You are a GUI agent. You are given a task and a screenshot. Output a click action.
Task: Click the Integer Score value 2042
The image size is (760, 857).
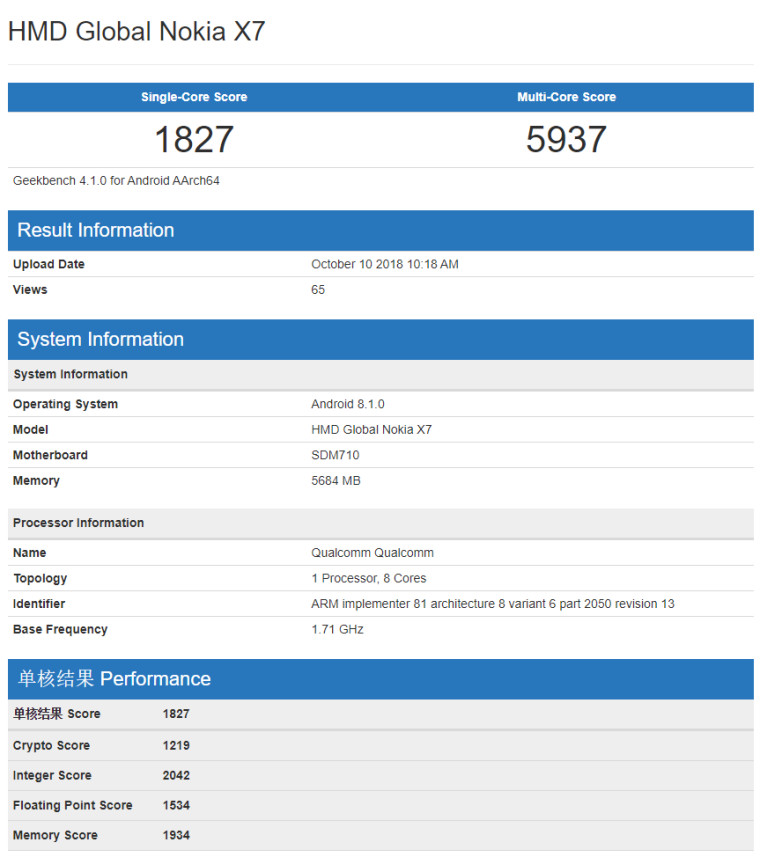176,776
